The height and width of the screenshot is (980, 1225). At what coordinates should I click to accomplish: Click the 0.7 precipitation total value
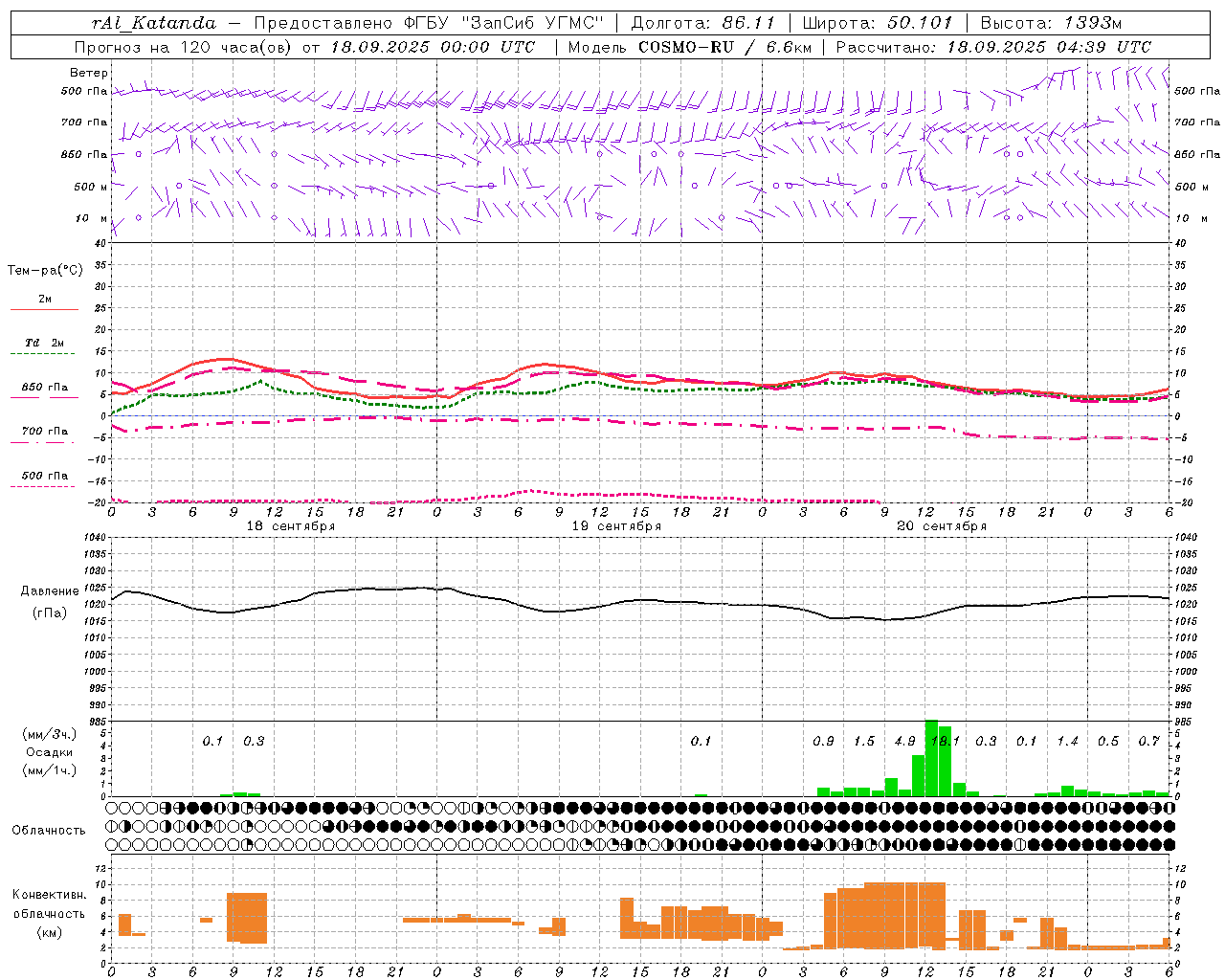[x=1148, y=742]
